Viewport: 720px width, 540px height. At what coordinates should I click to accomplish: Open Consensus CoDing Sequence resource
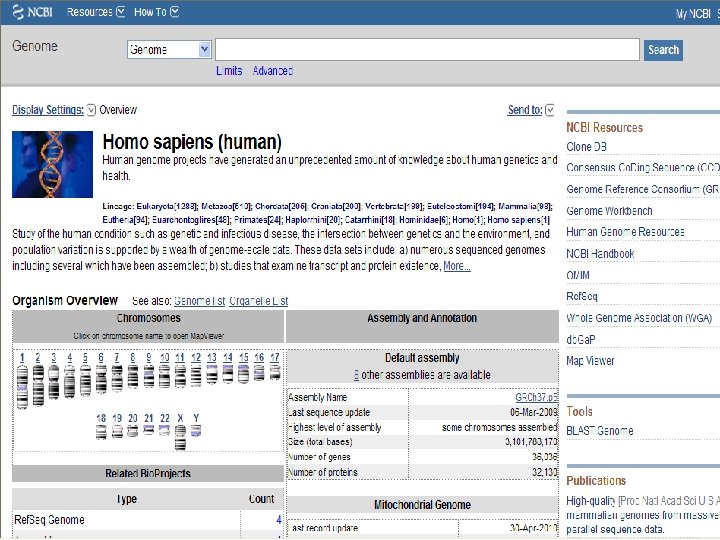pos(643,168)
